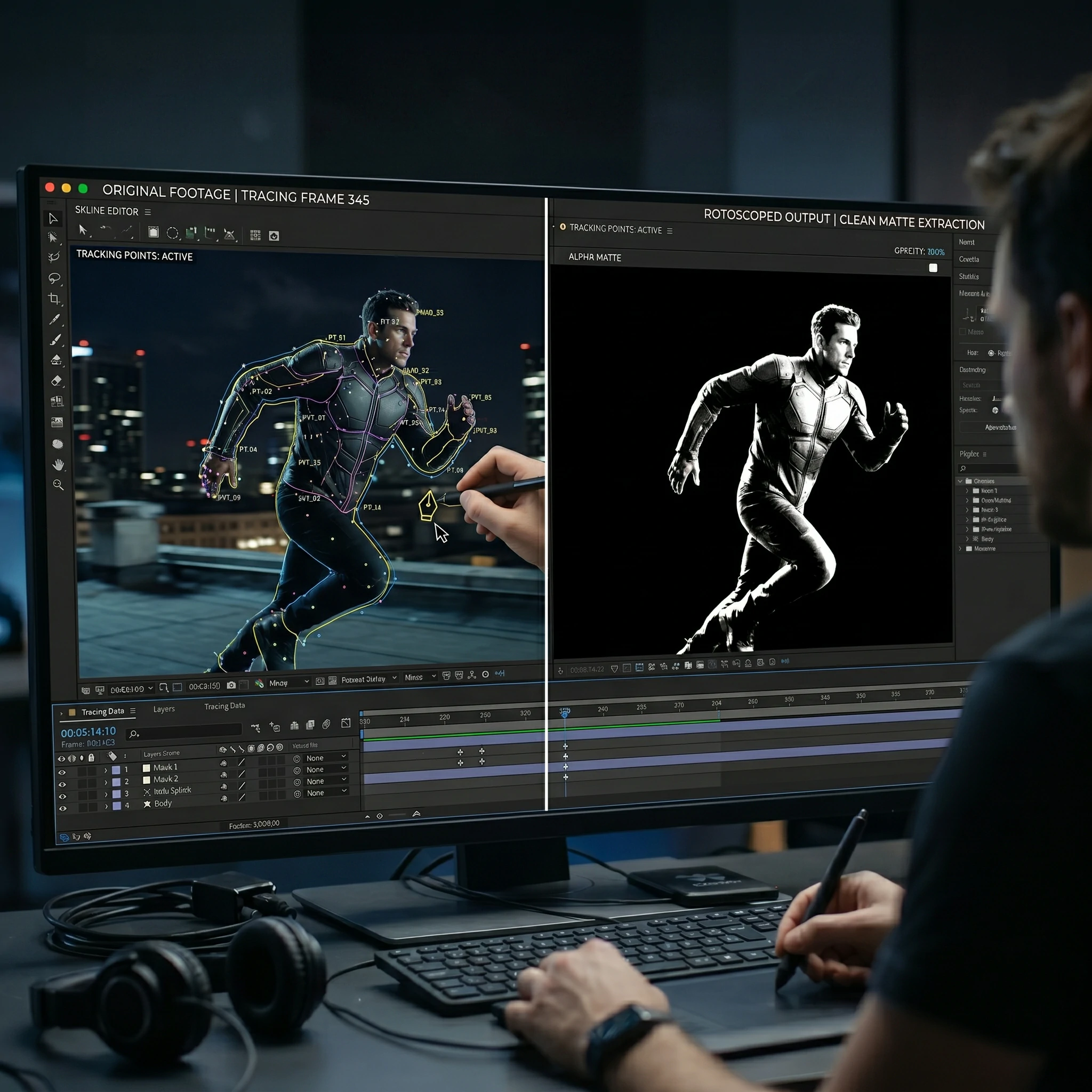Select the Brush tool in the left toolbar
The width and height of the screenshot is (1092, 1092).
click(55, 340)
